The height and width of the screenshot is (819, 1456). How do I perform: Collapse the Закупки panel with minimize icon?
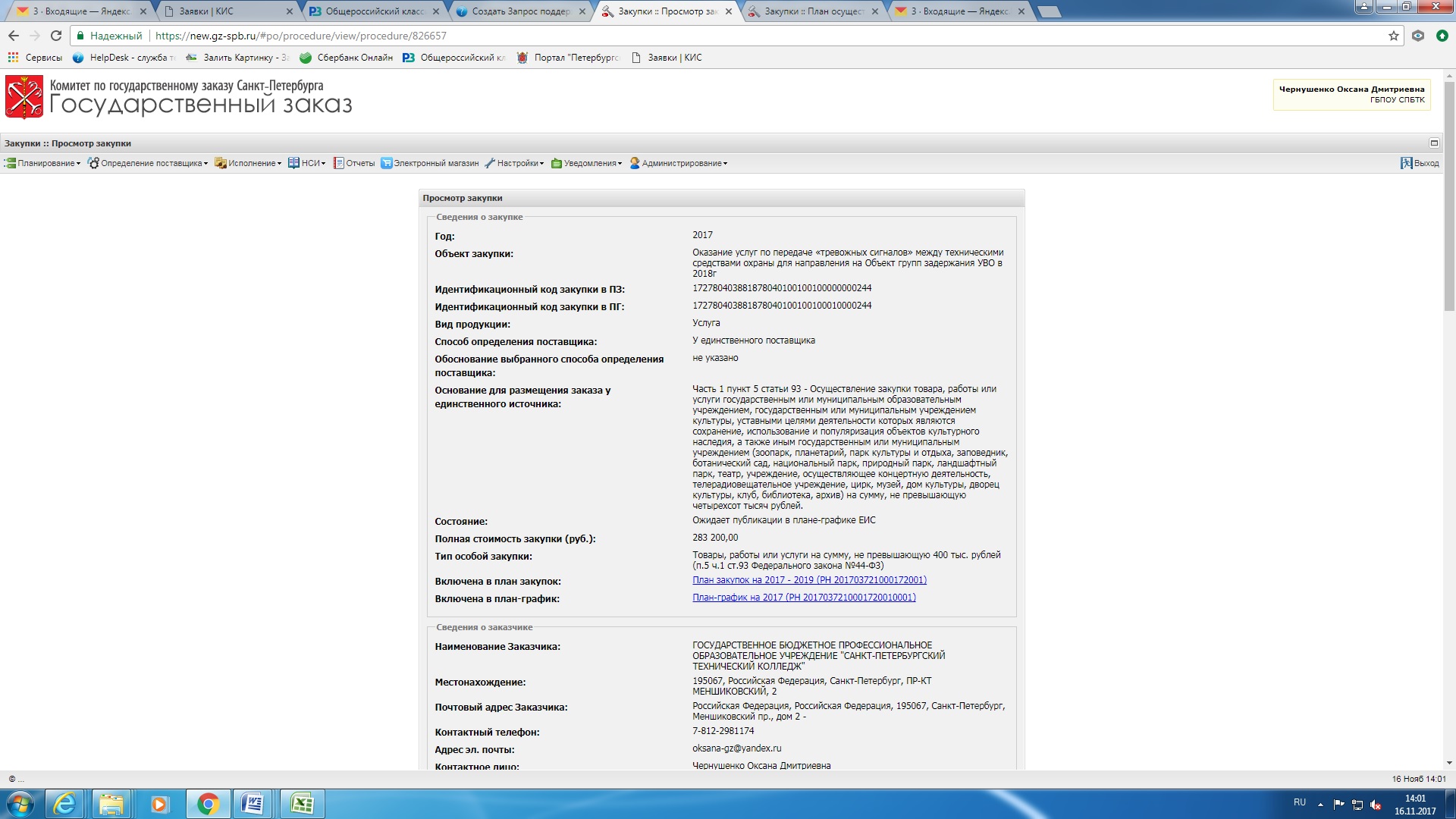[1434, 143]
